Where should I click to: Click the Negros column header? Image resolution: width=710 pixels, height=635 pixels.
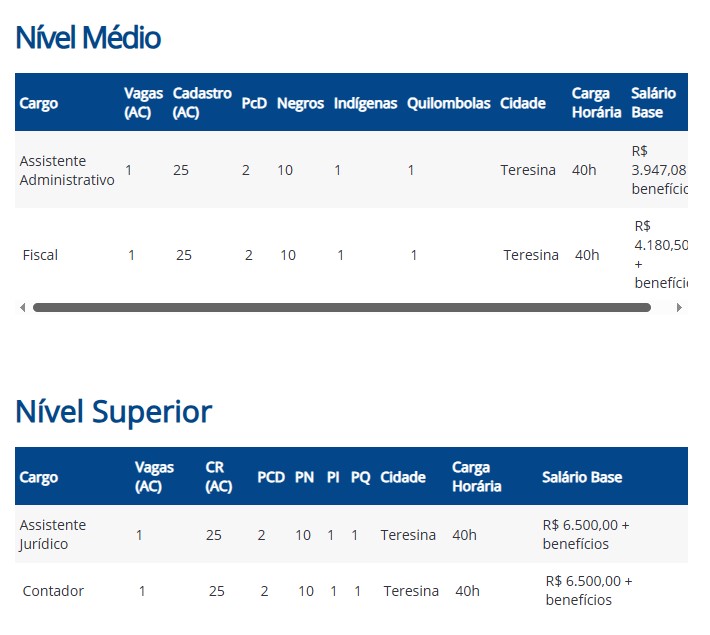point(300,103)
